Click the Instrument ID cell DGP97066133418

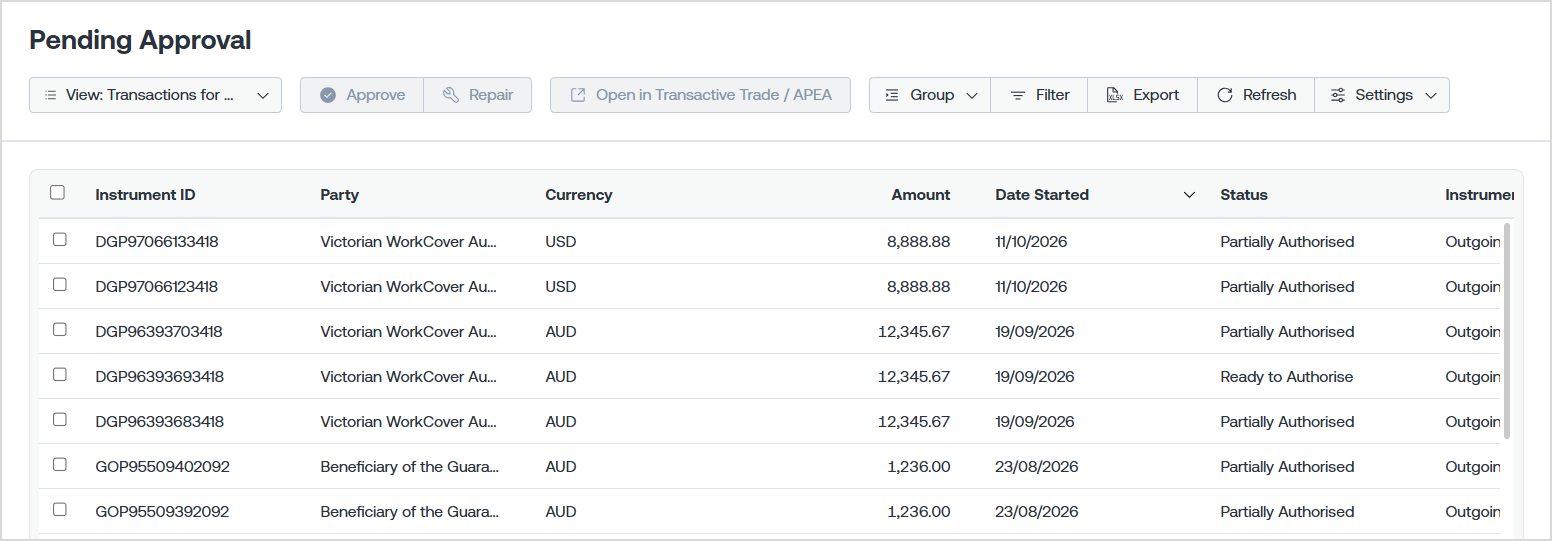tap(157, 241)
